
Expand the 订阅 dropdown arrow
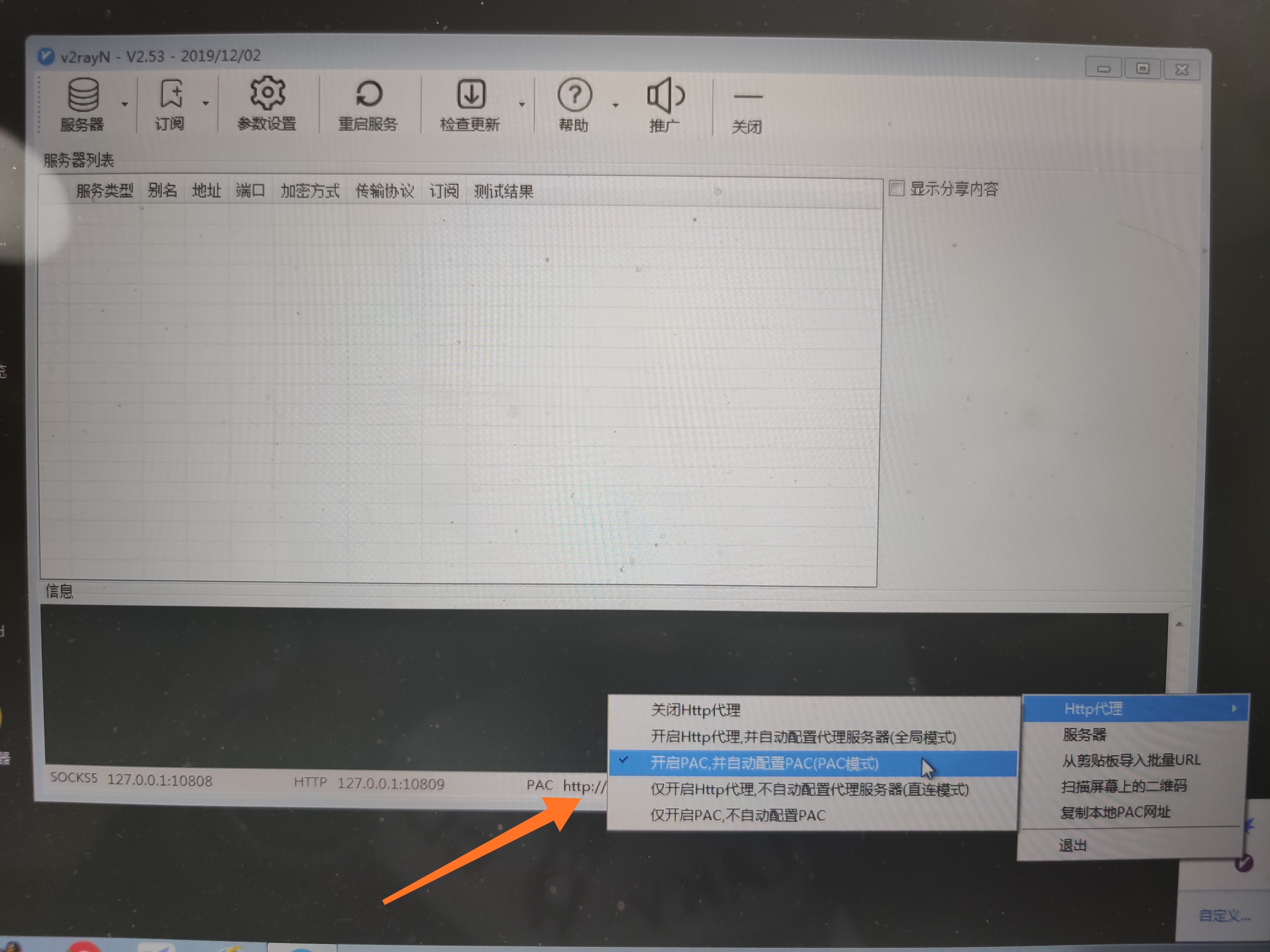point(205,104)
